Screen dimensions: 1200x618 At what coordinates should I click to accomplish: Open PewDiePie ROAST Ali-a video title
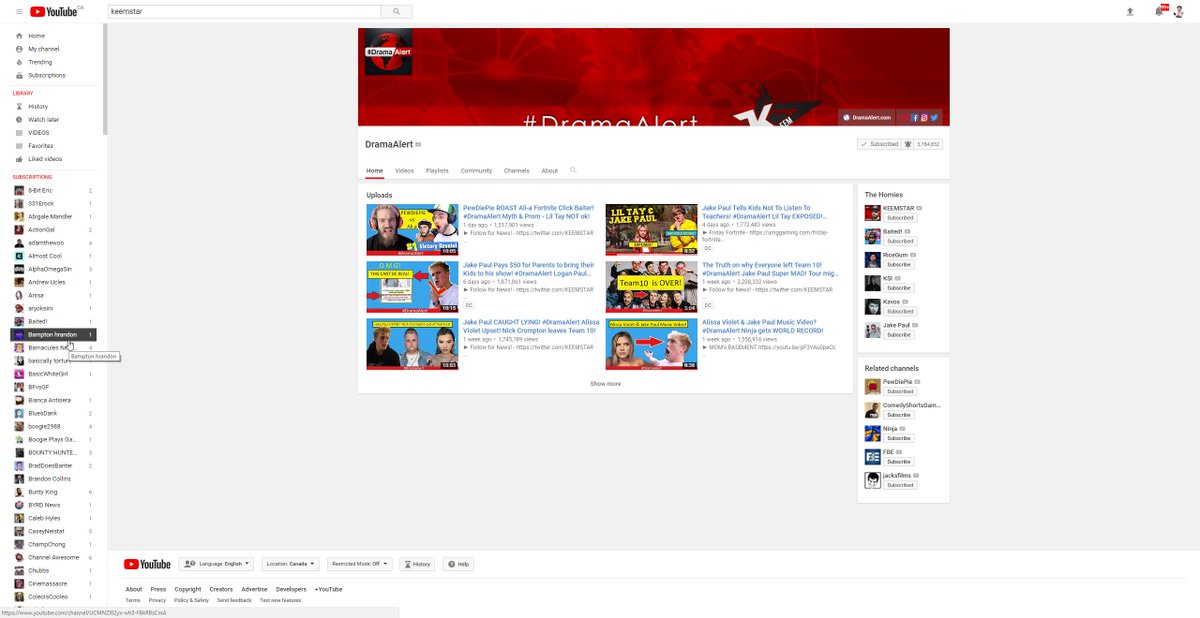(x=529, y=212)
